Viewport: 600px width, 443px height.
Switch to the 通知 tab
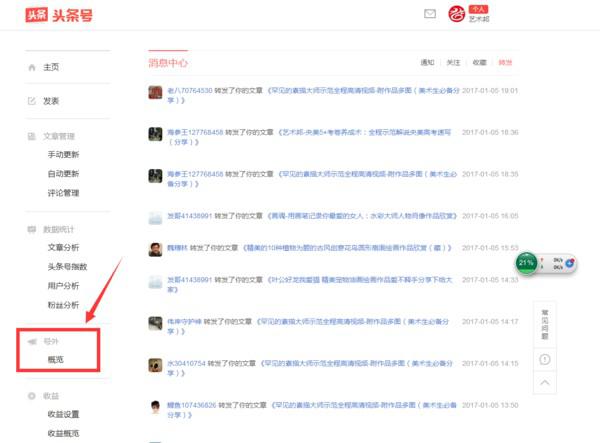pos(428,63)
